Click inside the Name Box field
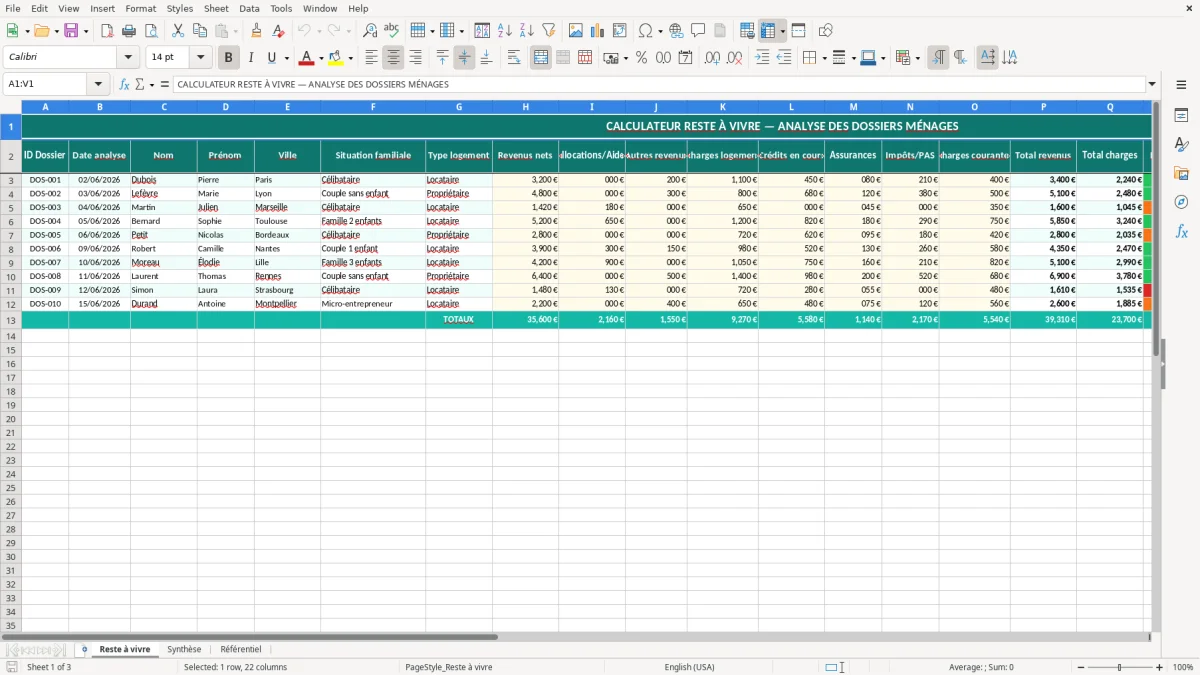 (46, 85)
